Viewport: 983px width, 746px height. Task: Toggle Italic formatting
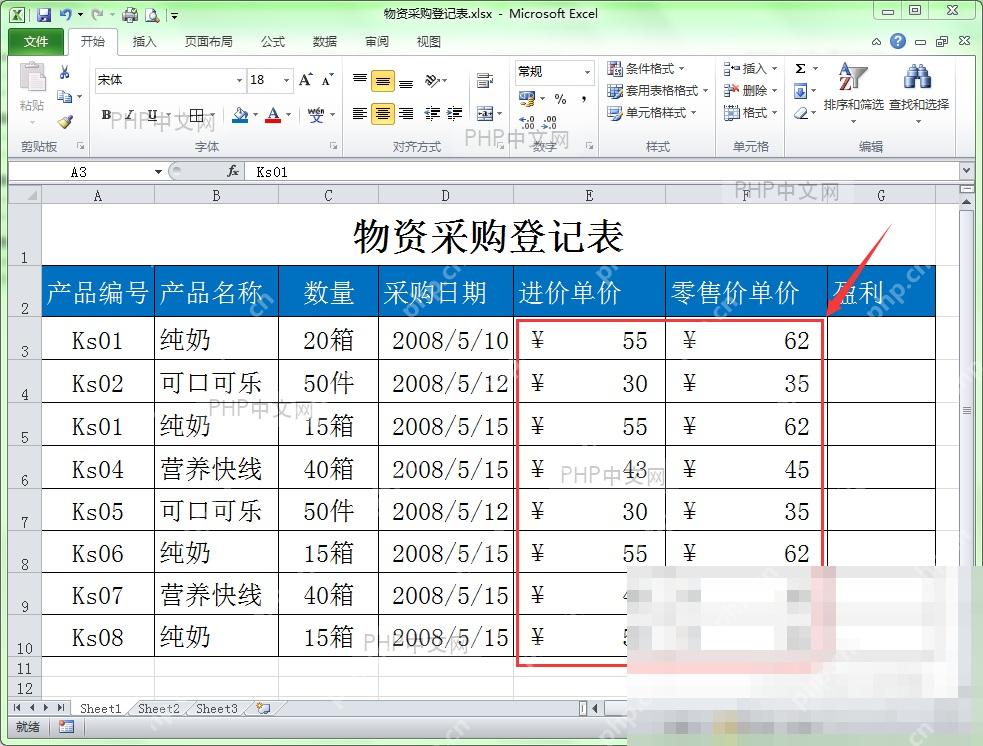(x=129, y=115)
